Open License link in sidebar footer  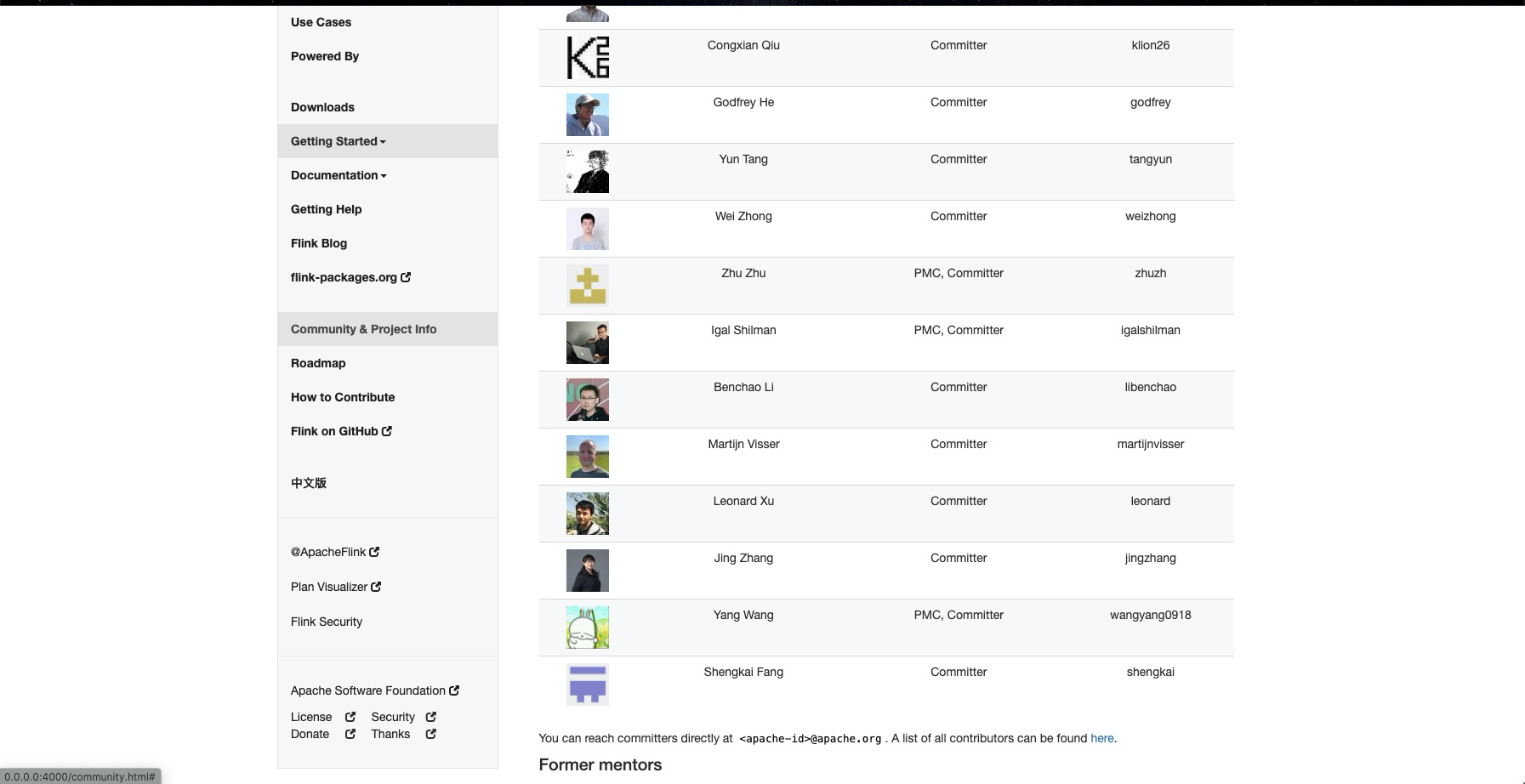(x=311, y=717)
